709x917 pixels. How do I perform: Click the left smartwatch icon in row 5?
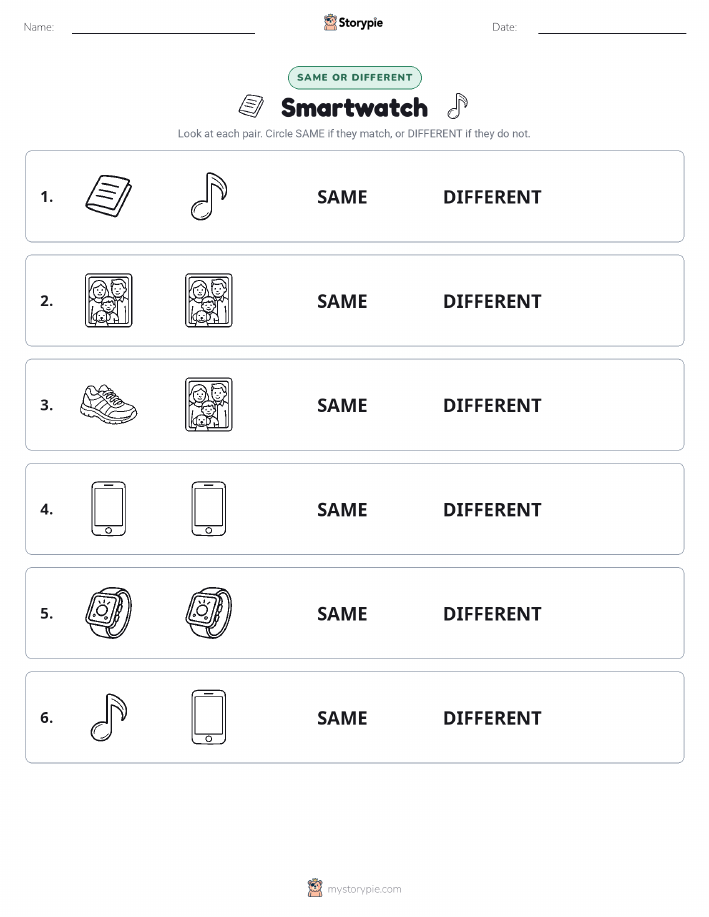108,613
